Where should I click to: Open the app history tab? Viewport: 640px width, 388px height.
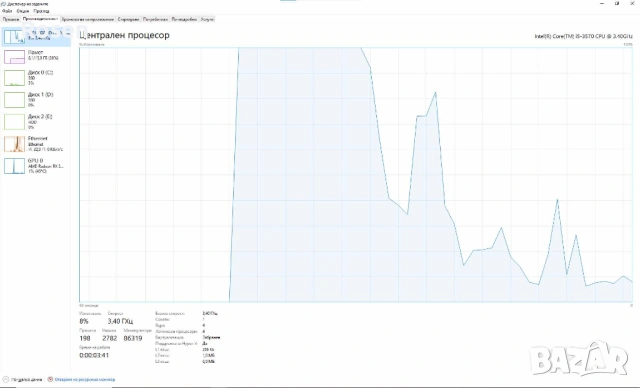tap(88, 19)
